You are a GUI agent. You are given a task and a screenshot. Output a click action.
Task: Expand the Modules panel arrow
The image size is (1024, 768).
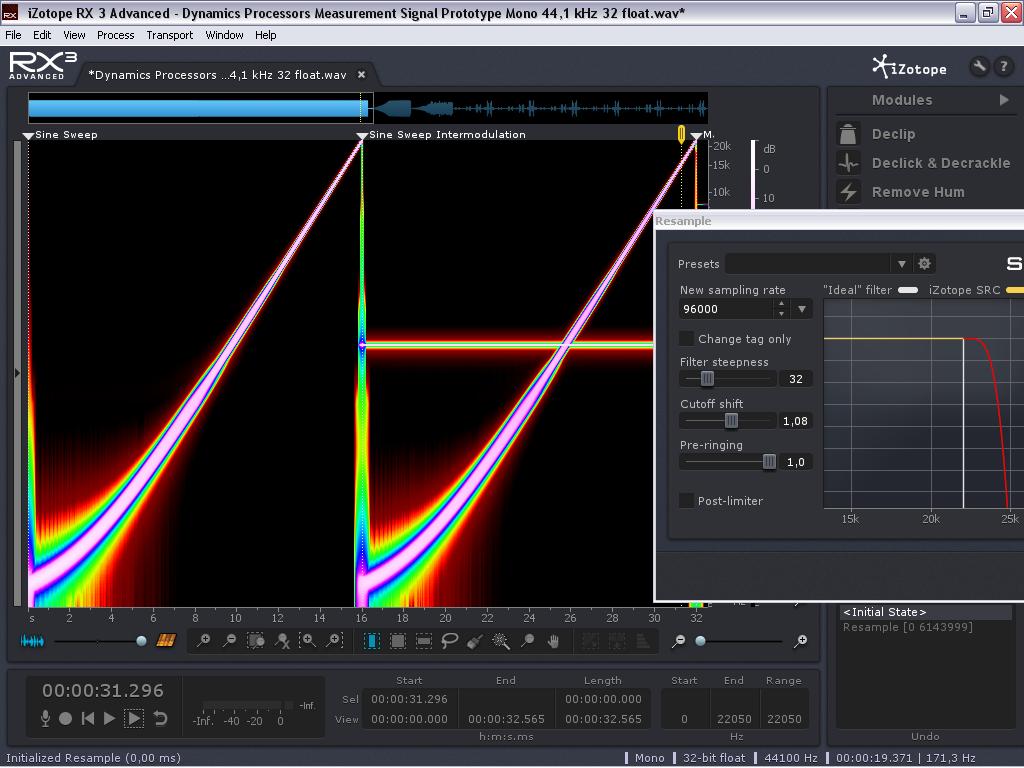pos(1003,100)
